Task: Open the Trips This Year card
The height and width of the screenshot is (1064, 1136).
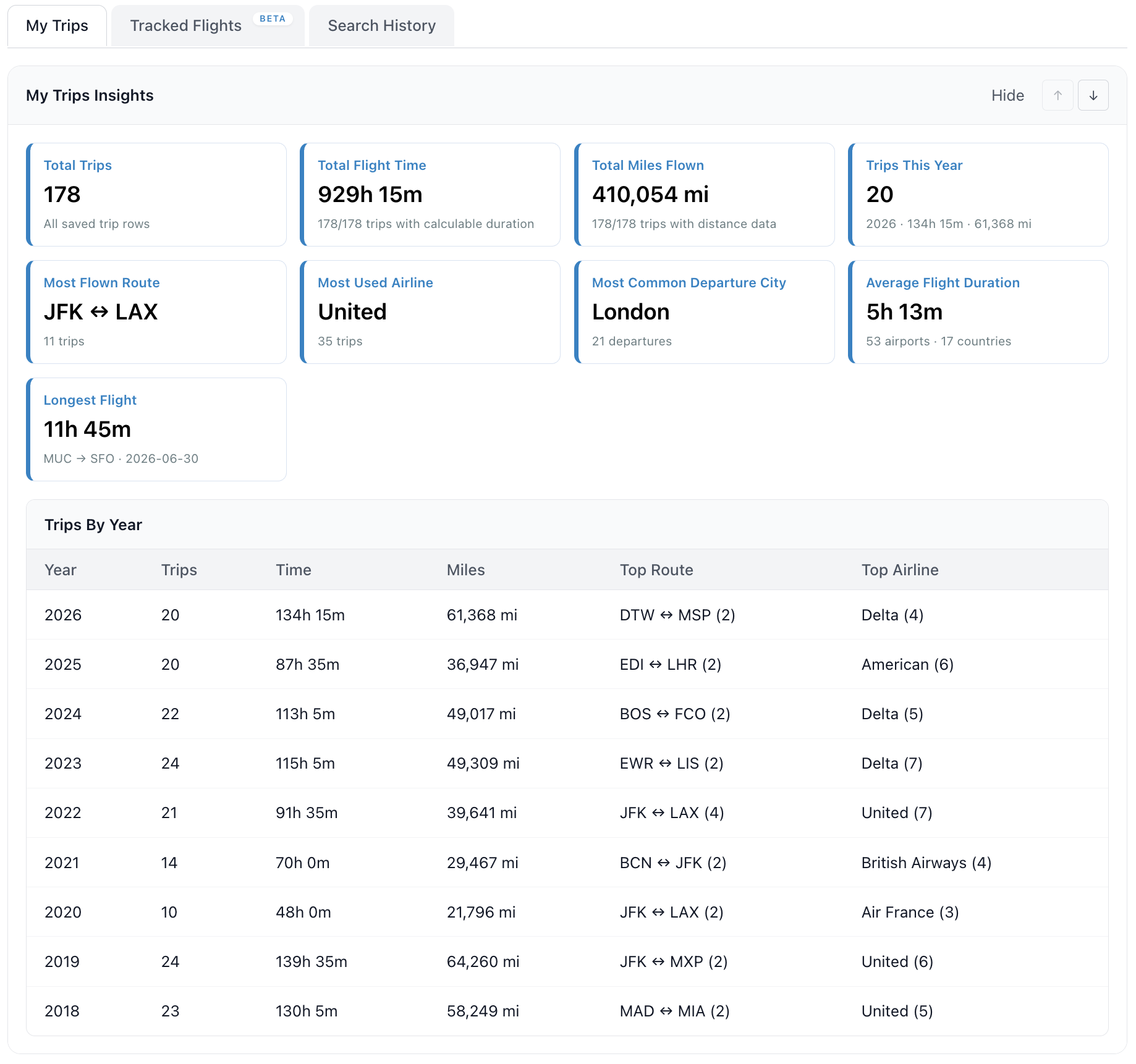Action: [978, 195]
